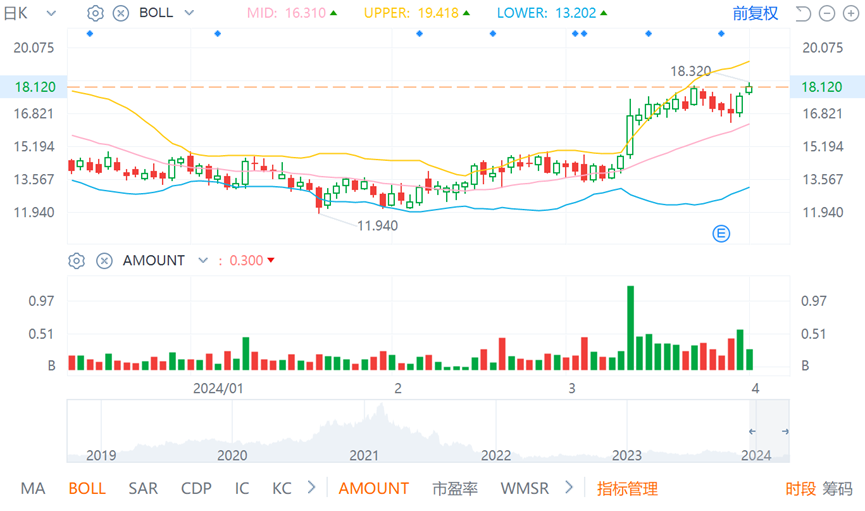The width and height of the screenshot is (865, 511).
Task: Select the AMOUNT sub indicator tab
Action: [x=373, y=488]
